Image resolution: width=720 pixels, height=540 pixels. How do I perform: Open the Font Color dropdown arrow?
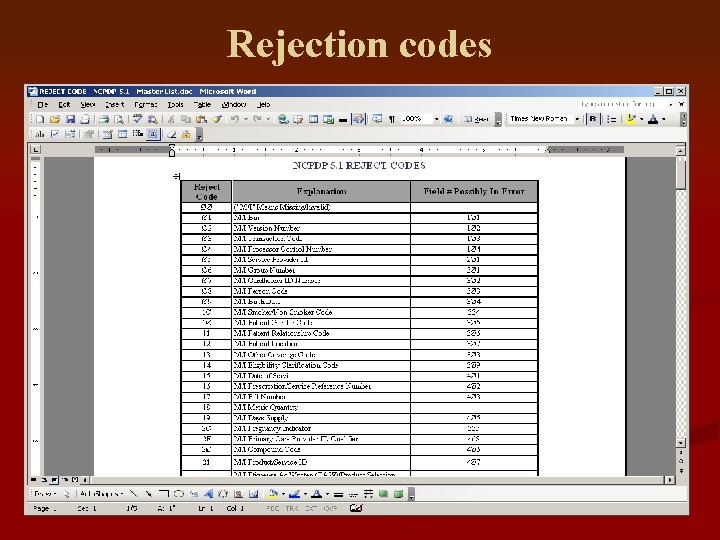click(664, 119)
